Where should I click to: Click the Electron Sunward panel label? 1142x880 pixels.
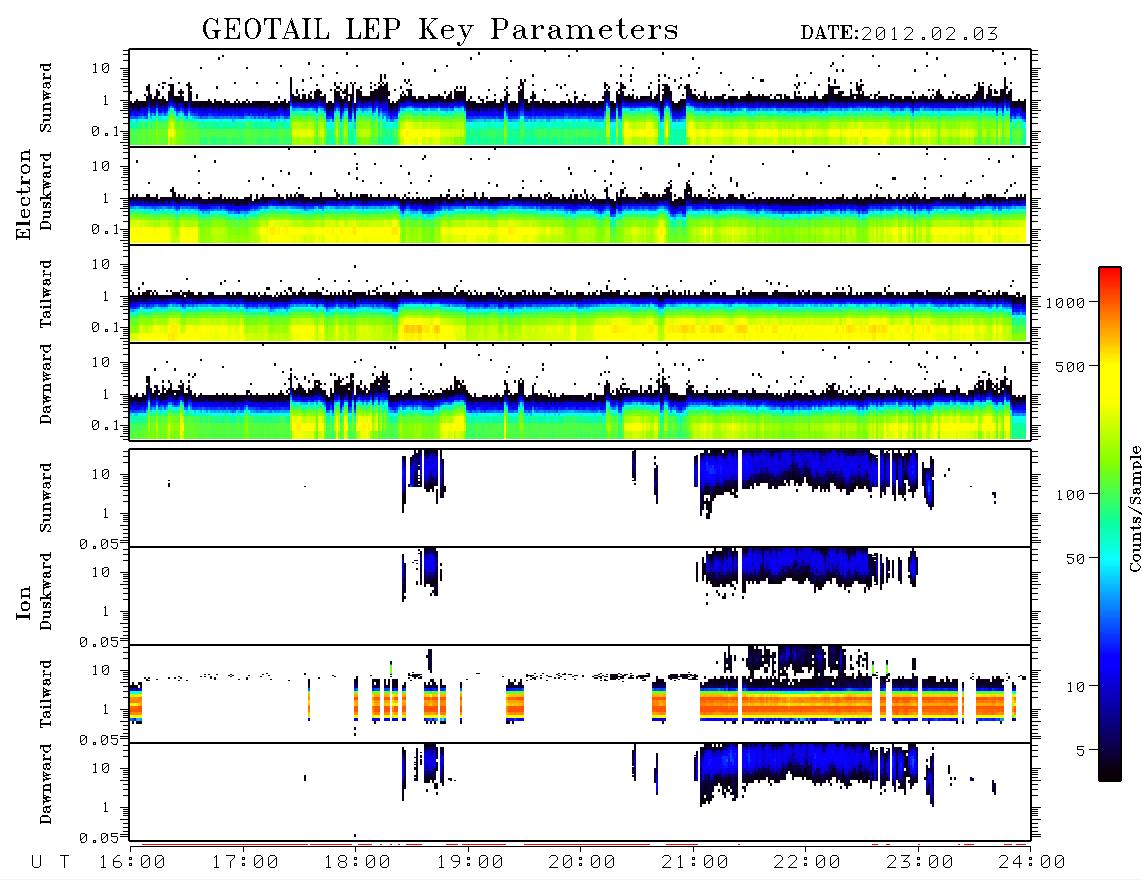[x=46, y=98]
